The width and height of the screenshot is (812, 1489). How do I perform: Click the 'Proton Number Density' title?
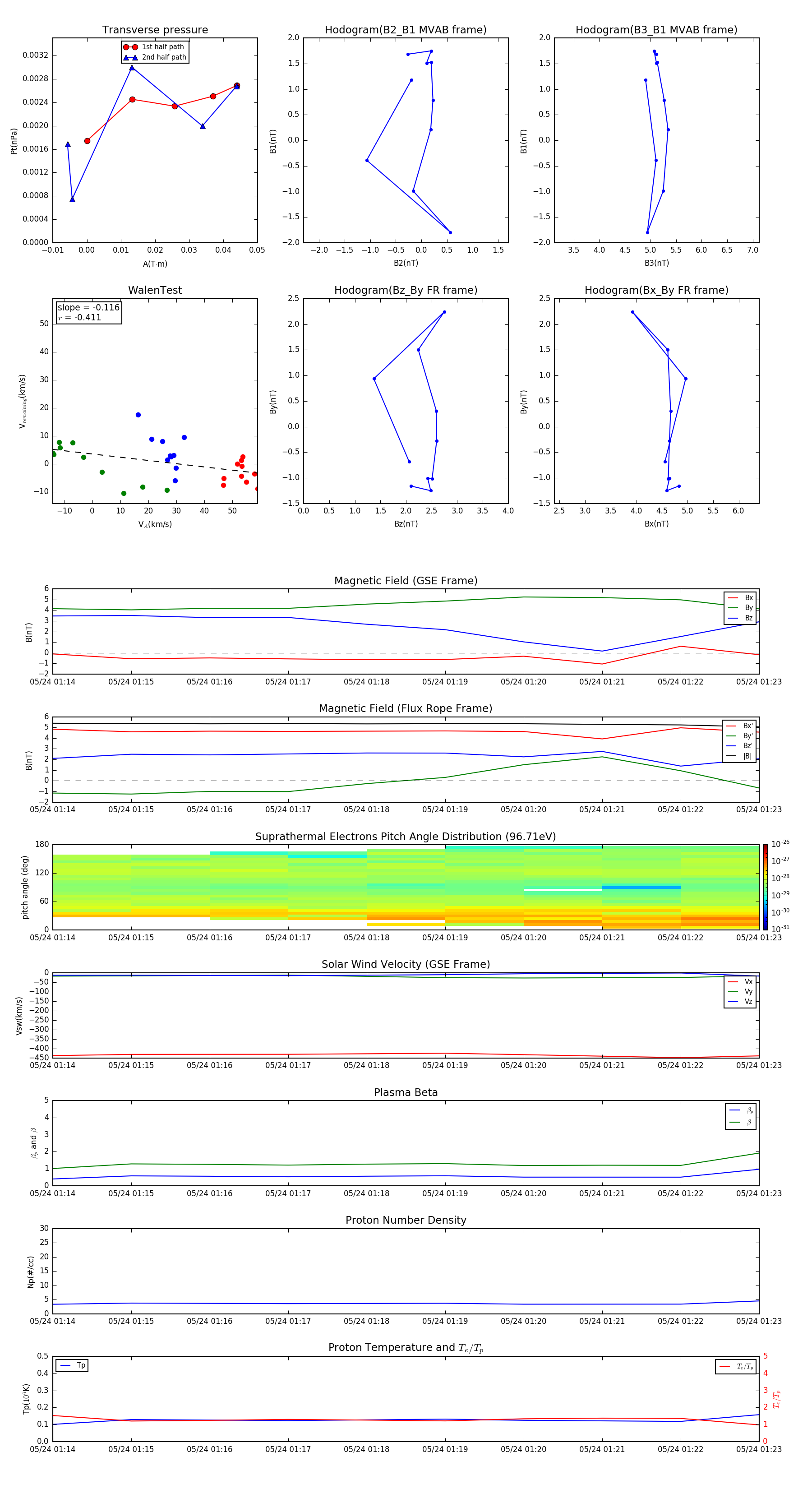[x=406, y=1220]
